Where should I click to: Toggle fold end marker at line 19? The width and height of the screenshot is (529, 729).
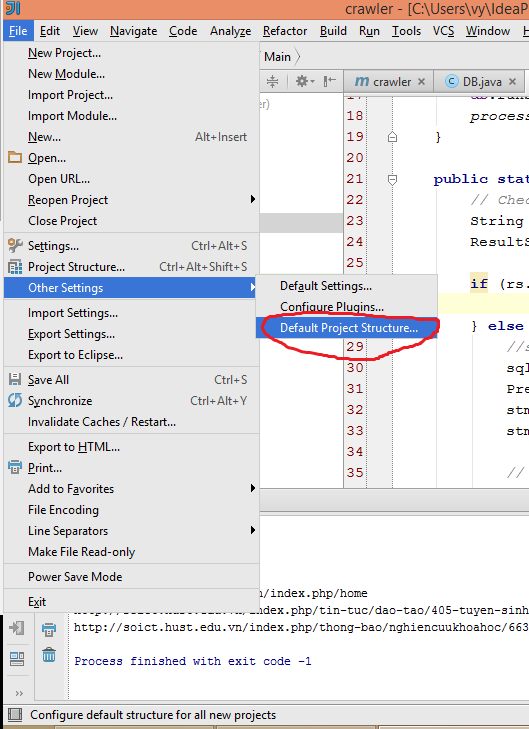[392, 137]
